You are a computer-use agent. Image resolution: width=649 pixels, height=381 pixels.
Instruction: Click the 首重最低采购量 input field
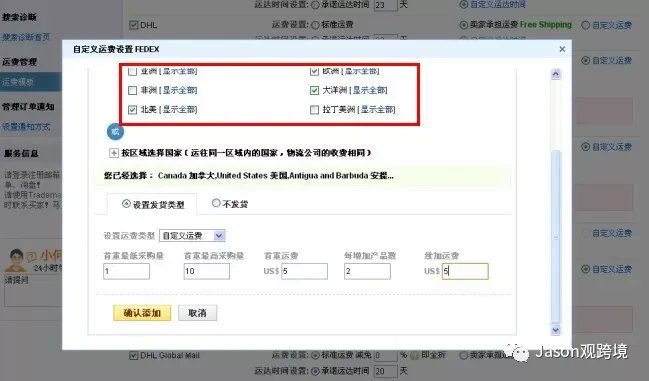pos(126,271)
